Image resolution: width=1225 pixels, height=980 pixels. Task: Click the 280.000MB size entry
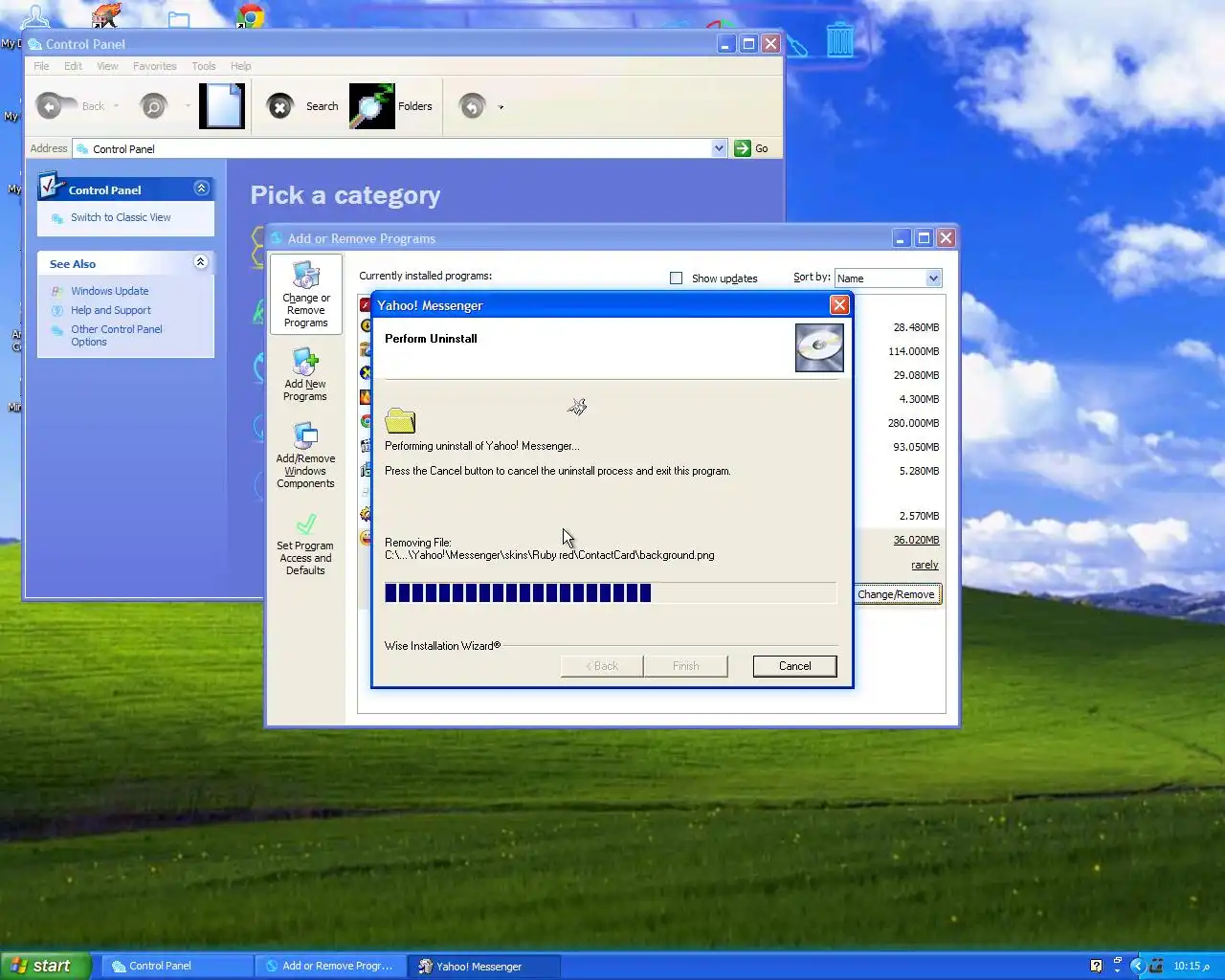[x=913, y=423]
